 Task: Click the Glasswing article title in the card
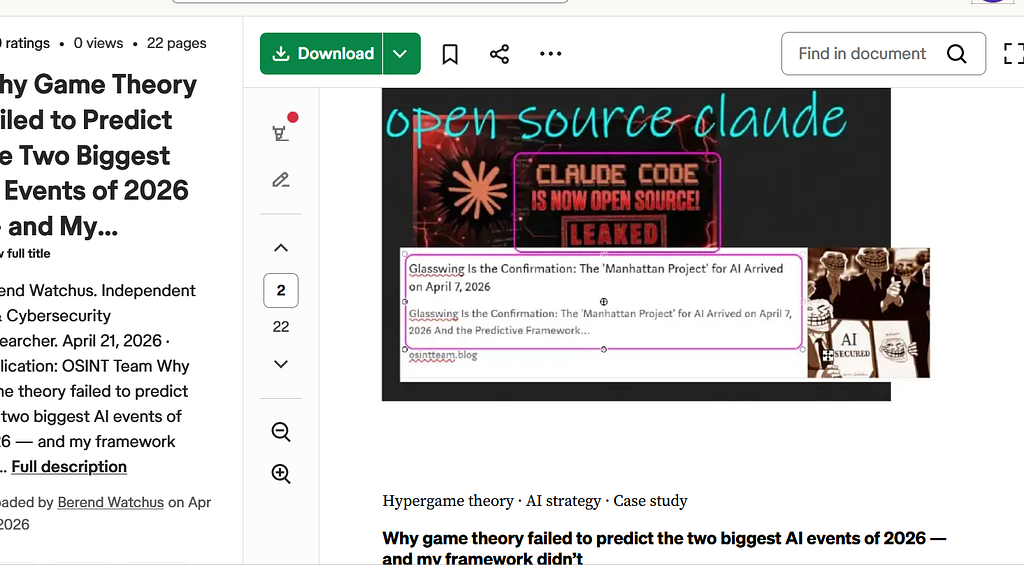coord(596,278)
